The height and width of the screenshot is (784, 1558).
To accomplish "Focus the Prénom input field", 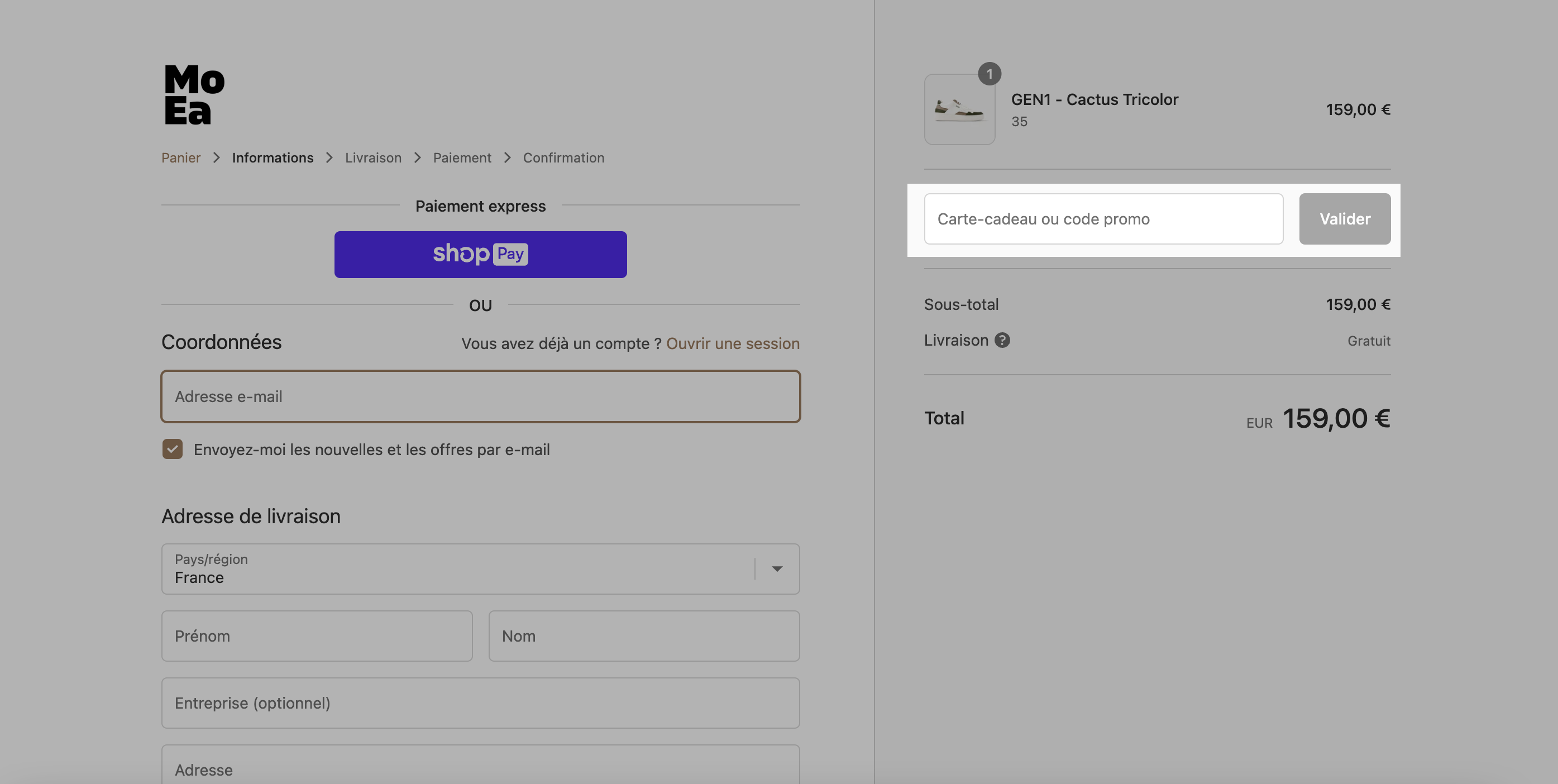I will click(x=317, y=636).
